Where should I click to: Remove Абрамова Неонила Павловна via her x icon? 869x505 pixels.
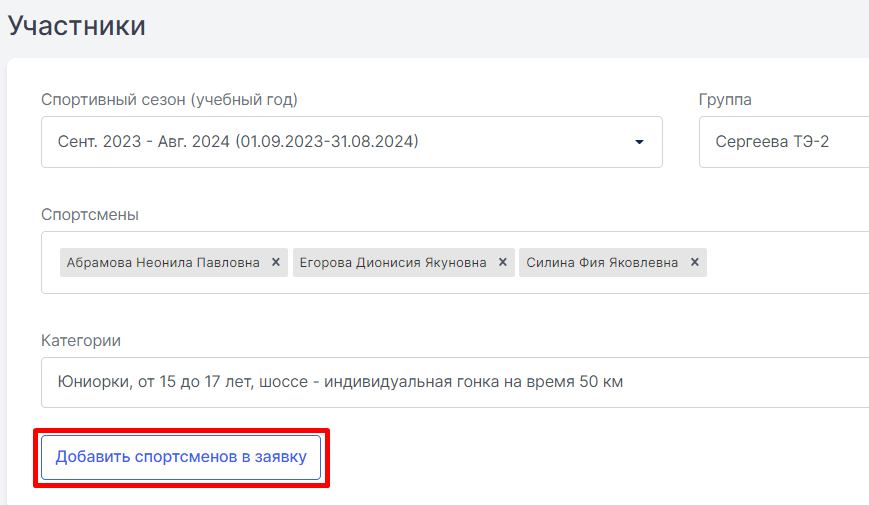point(275,262)
